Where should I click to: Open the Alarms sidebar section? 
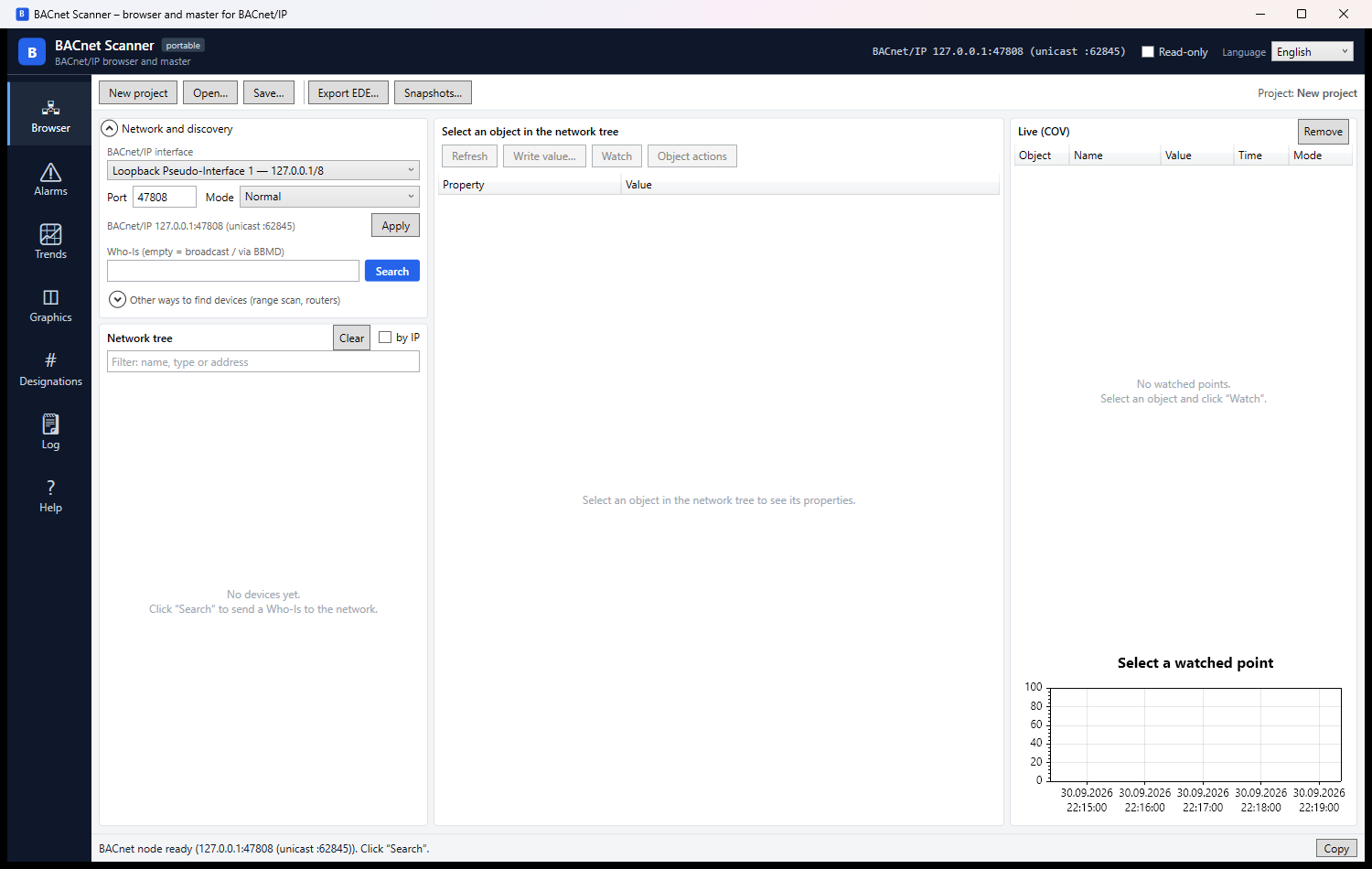point(50,178)
